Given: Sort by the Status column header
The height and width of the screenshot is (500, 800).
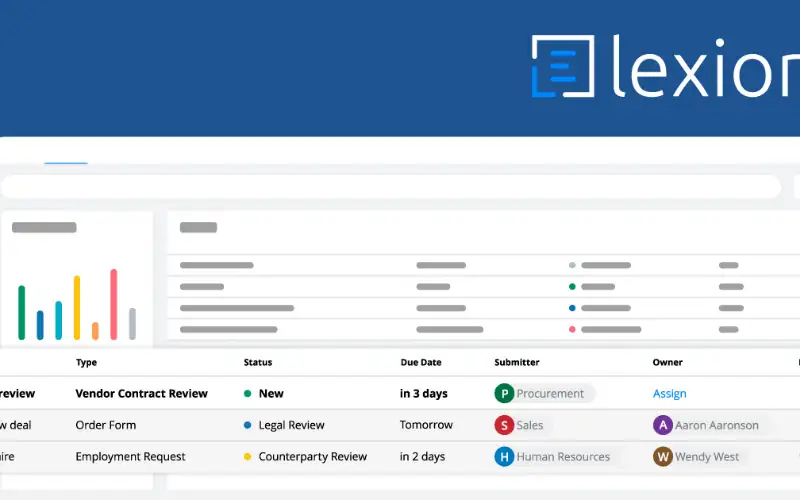Looking at the screenshot, I should tap(258, 362).
